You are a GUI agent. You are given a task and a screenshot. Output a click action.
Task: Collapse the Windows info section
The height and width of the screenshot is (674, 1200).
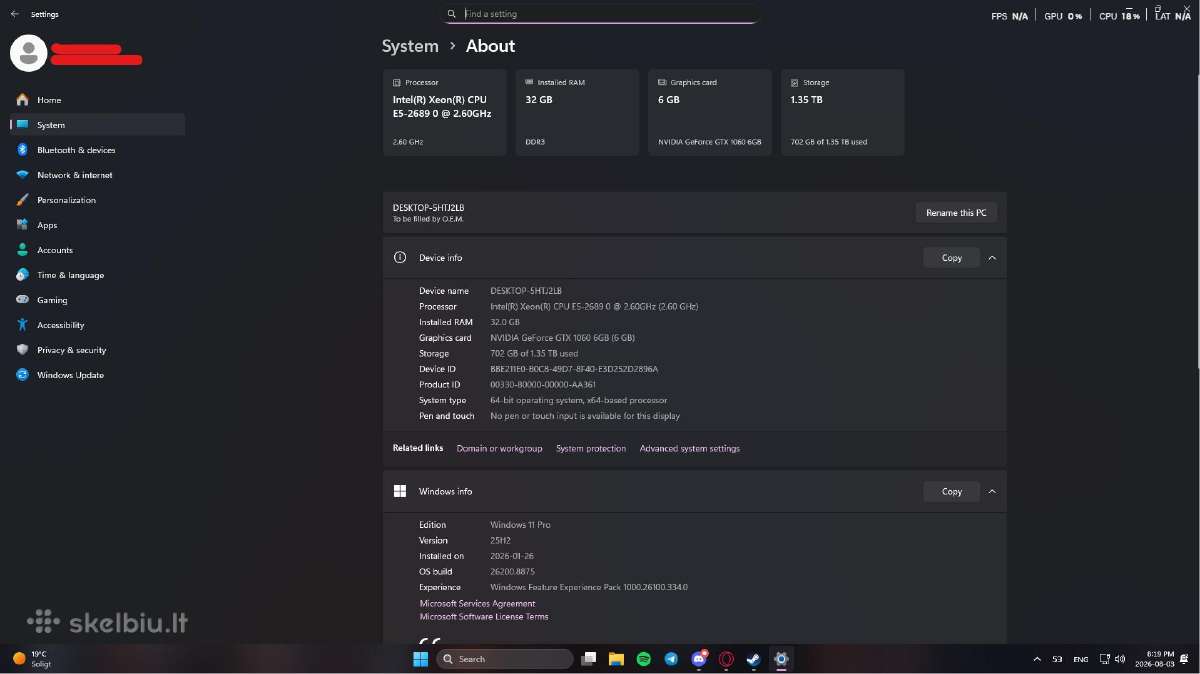click(x=992, y=492)
